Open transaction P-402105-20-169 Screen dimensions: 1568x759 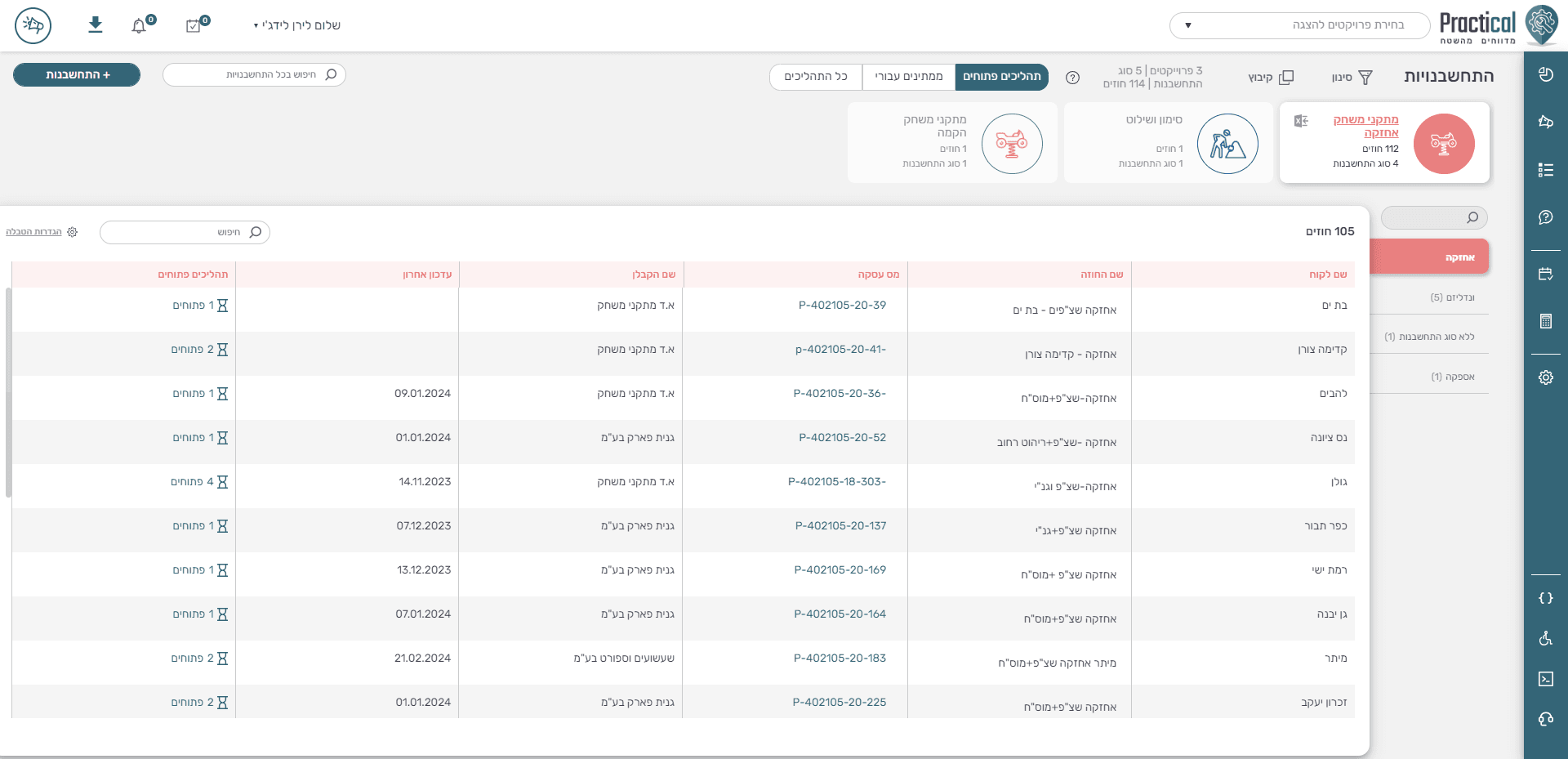point(840,570)
